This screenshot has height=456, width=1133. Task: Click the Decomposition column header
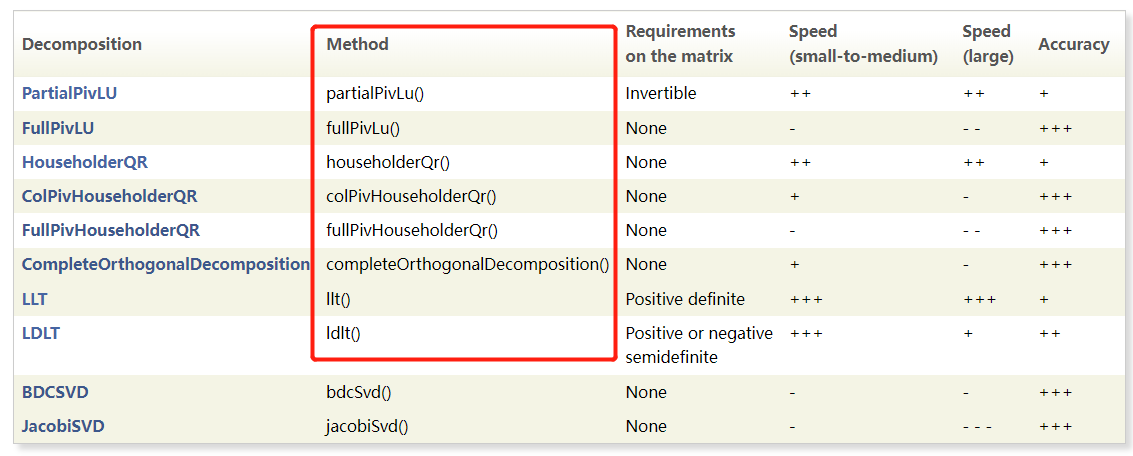82,44
